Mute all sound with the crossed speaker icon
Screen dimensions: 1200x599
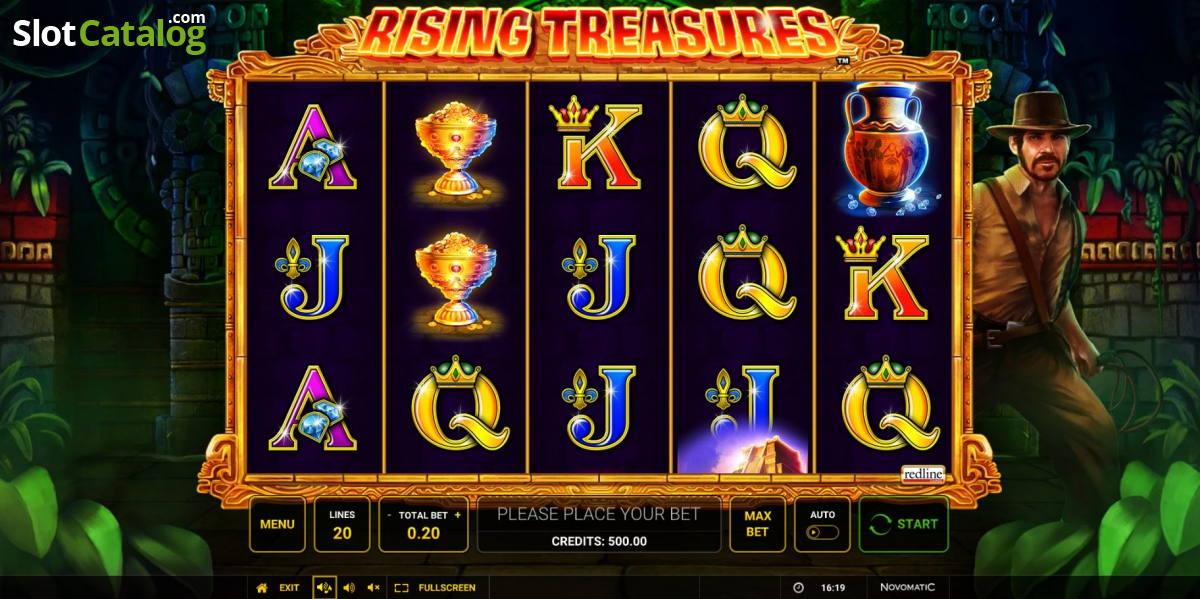pyautogui.click(x=373, y=588)
